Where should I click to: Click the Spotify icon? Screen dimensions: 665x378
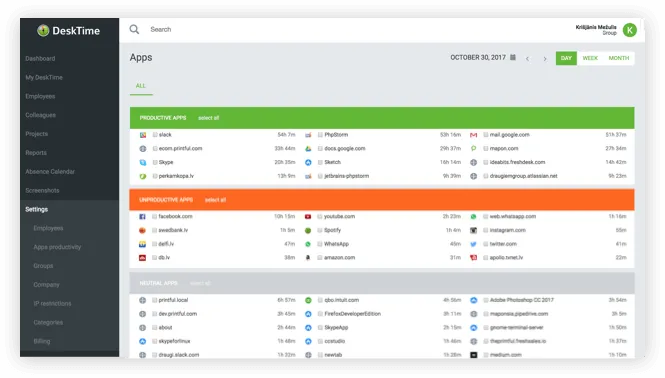(x=308, y=230)
